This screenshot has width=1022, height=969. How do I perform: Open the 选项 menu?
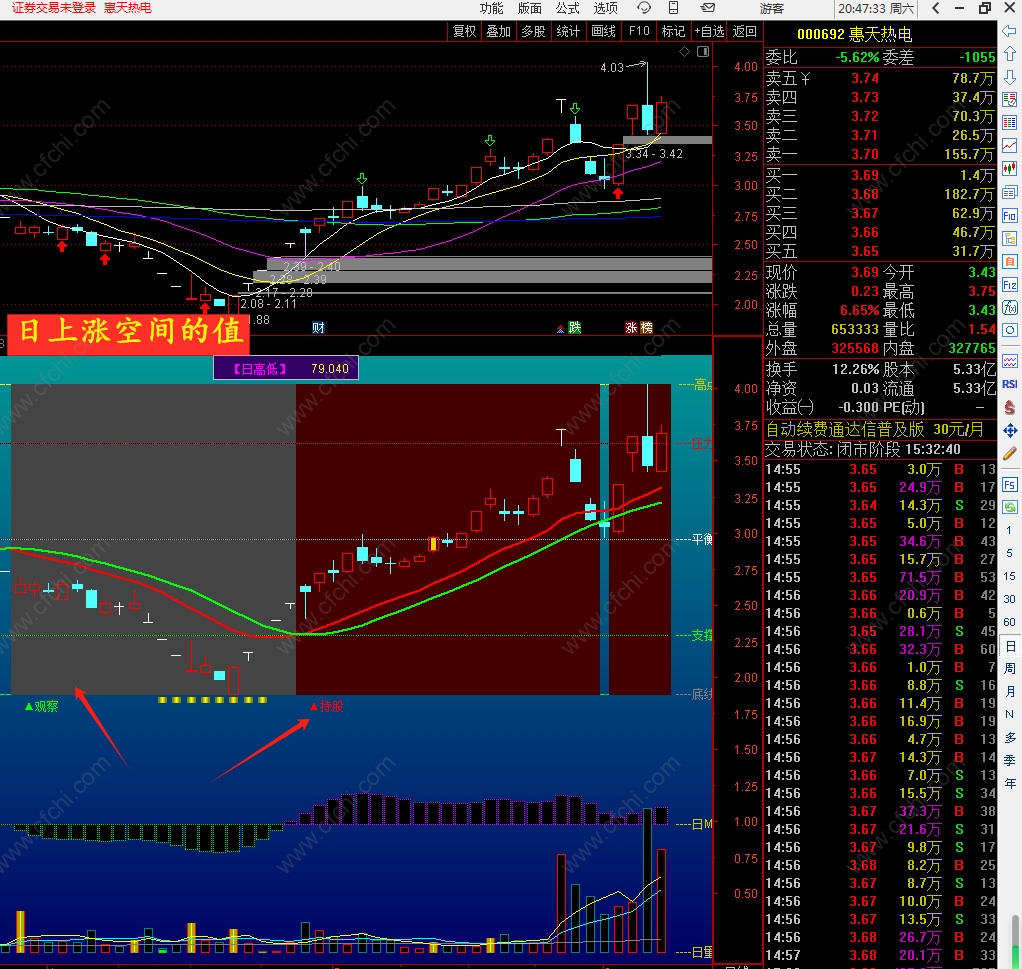606,8
